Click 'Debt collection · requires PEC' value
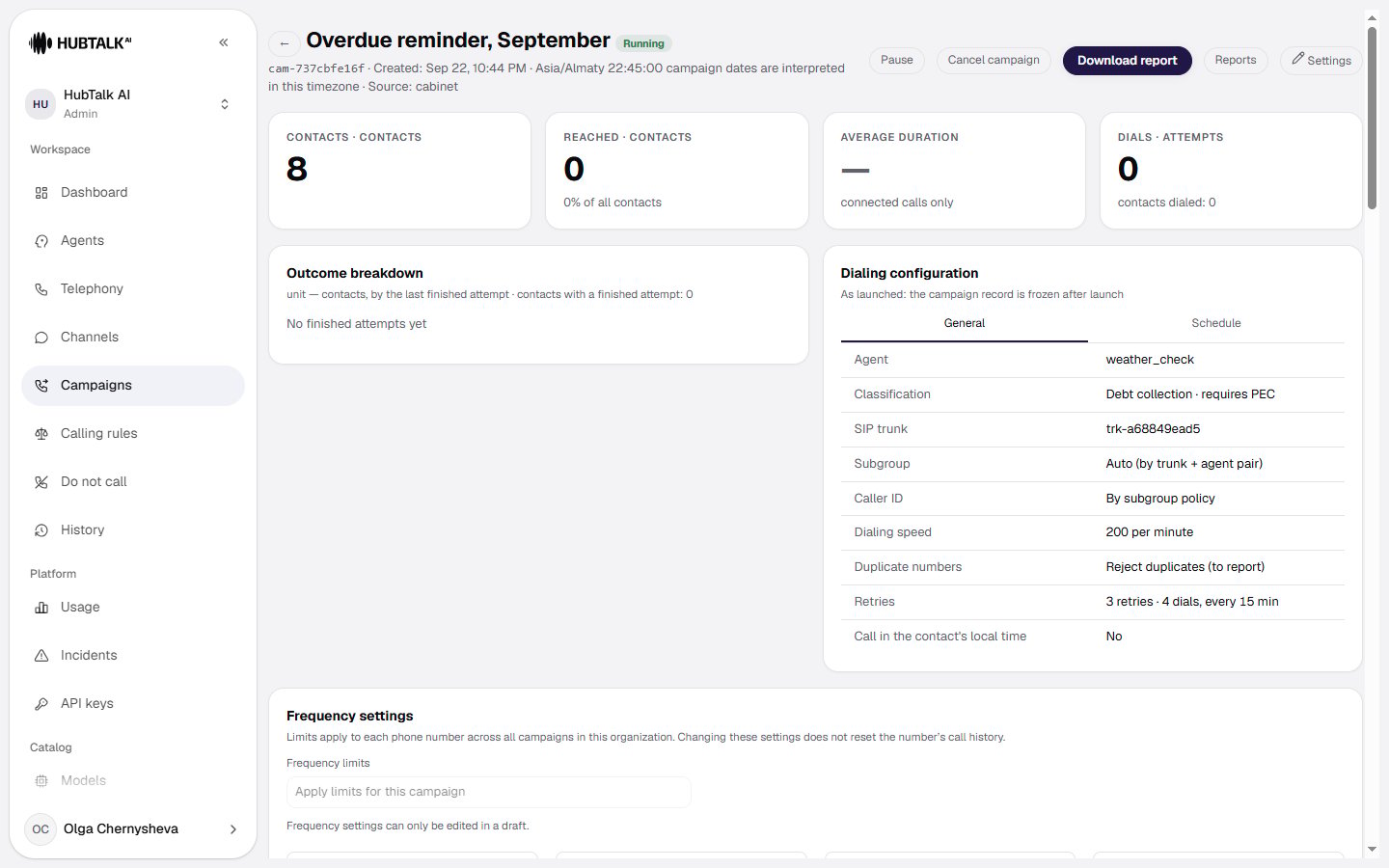This screenshot has width=1389, height=868. [1190, 394]
